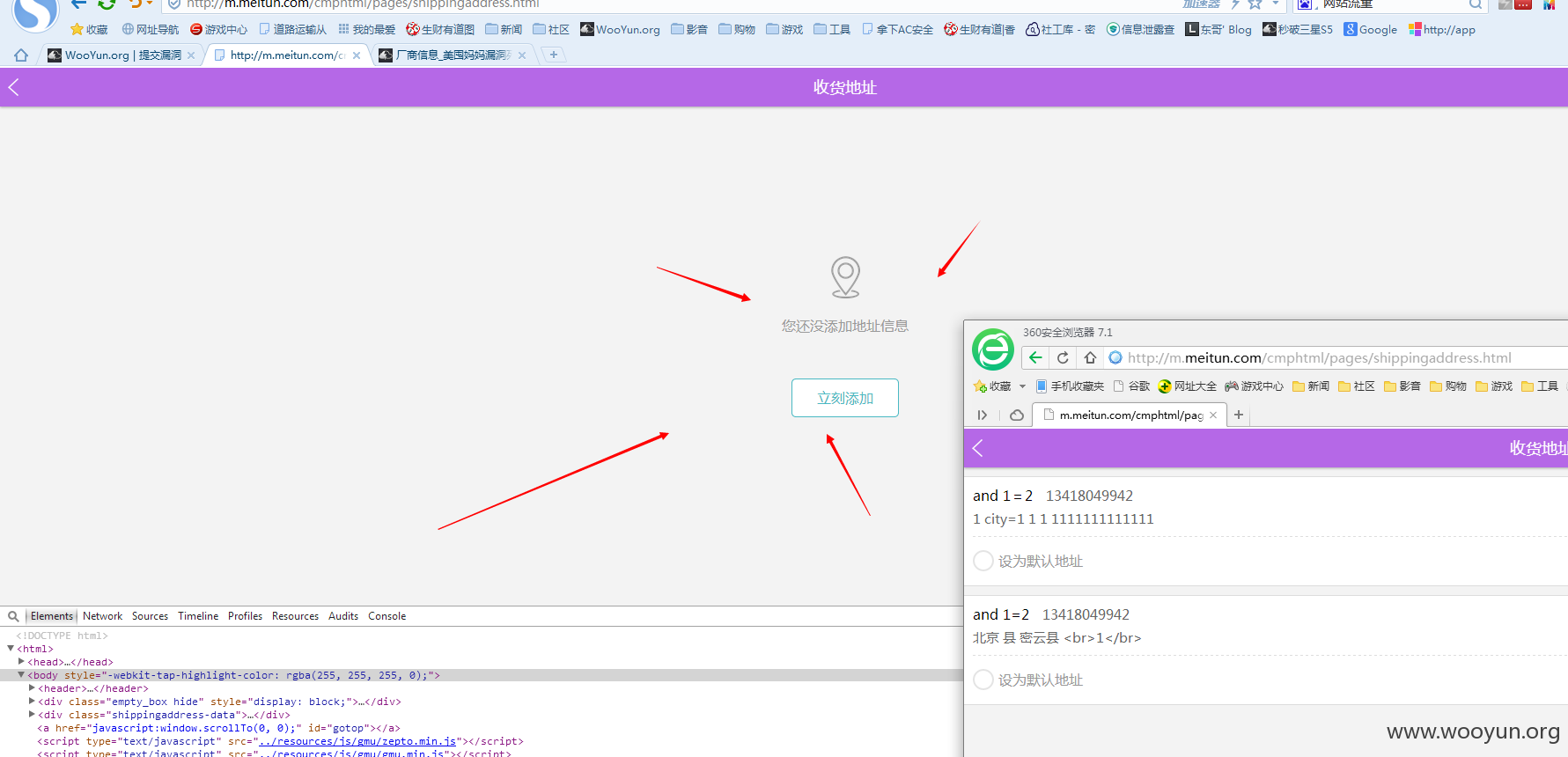Click the sidebar toggle icon left of the 360 tab strip
The height and width of the screenshot is (757, 1568).
coord(983,415)
